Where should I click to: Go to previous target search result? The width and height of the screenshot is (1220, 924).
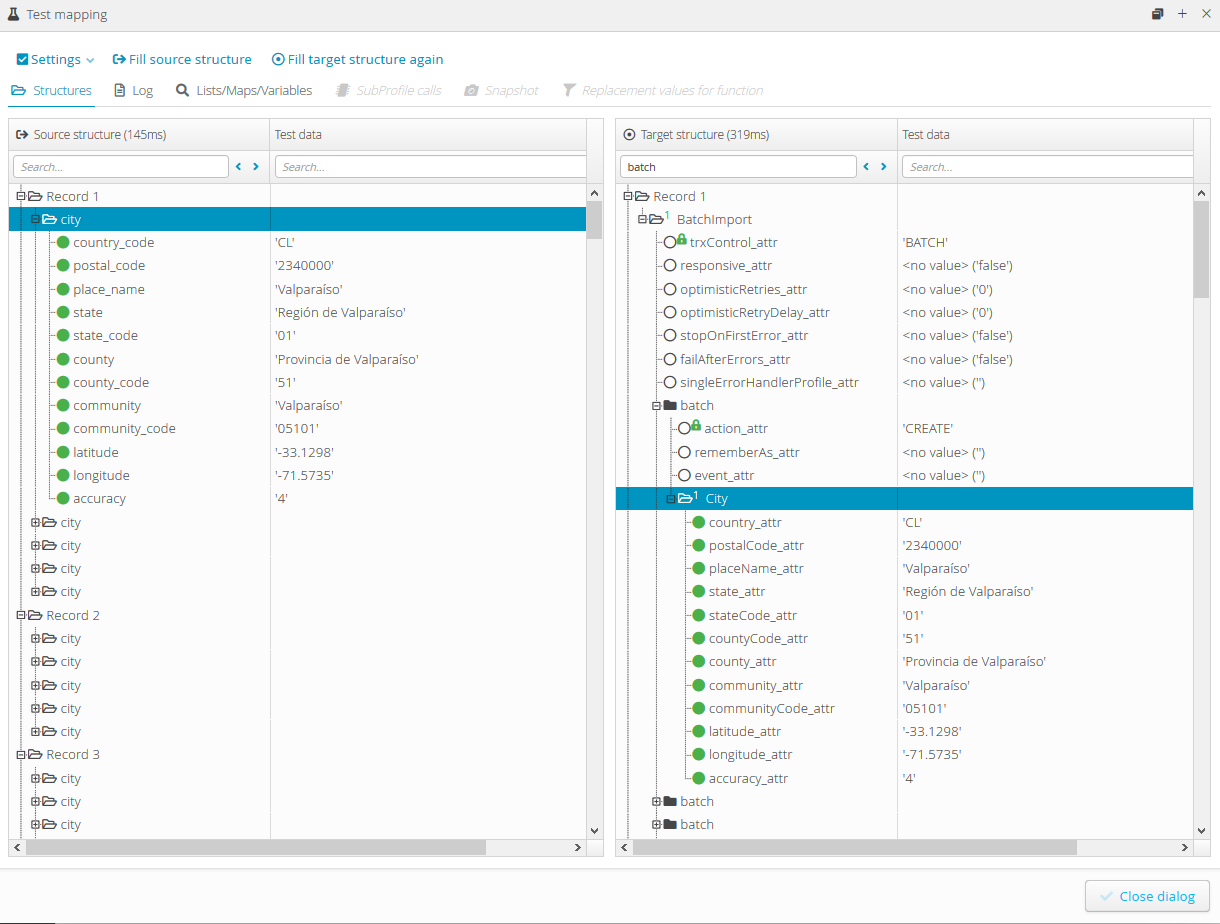(866, 167)
